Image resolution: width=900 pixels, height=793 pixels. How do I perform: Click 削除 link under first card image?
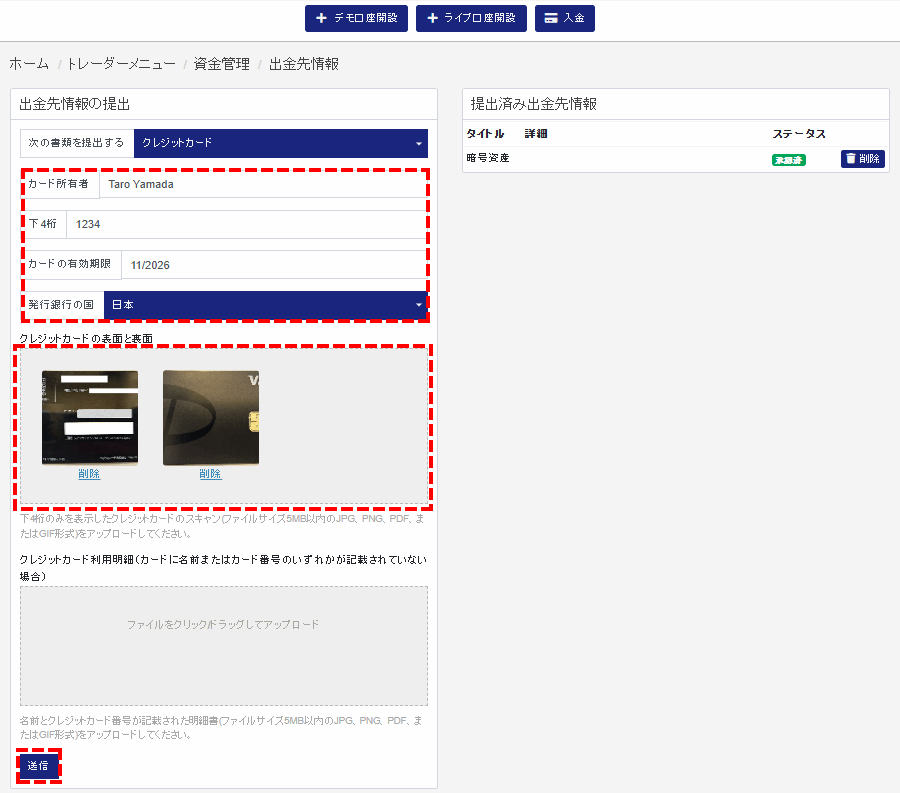89,474
